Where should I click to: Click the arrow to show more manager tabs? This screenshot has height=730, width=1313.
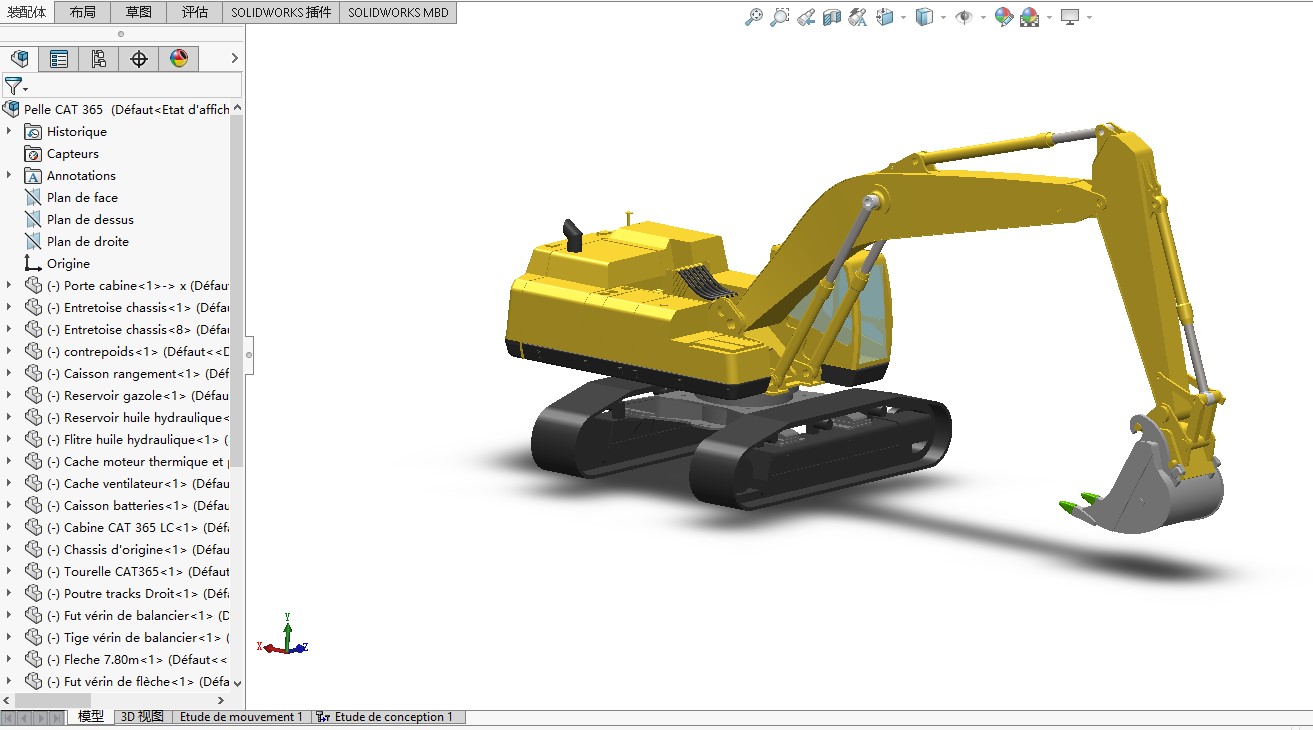coord(235,59)
